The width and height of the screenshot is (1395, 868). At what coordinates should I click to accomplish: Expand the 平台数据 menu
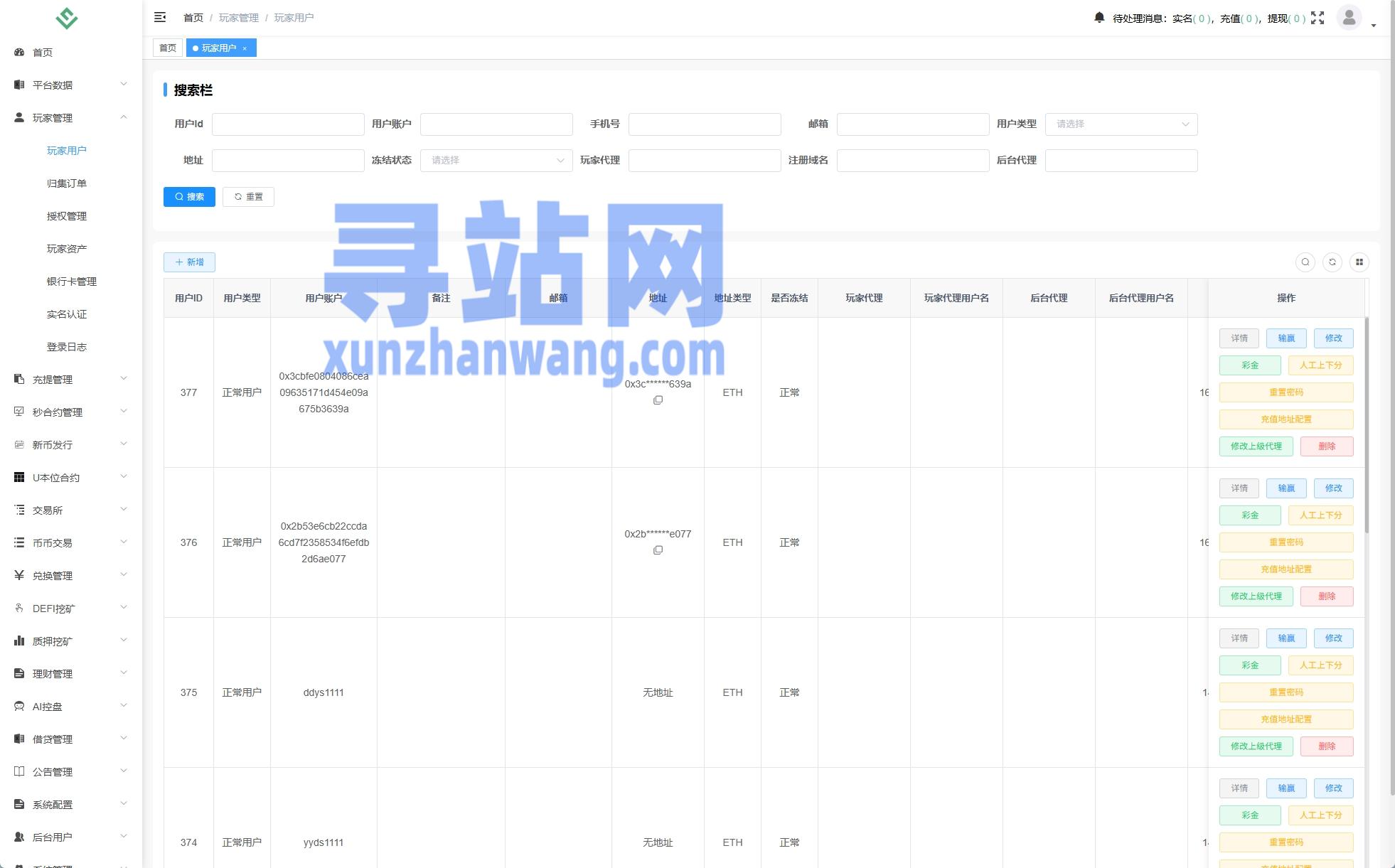click(71, 85)
